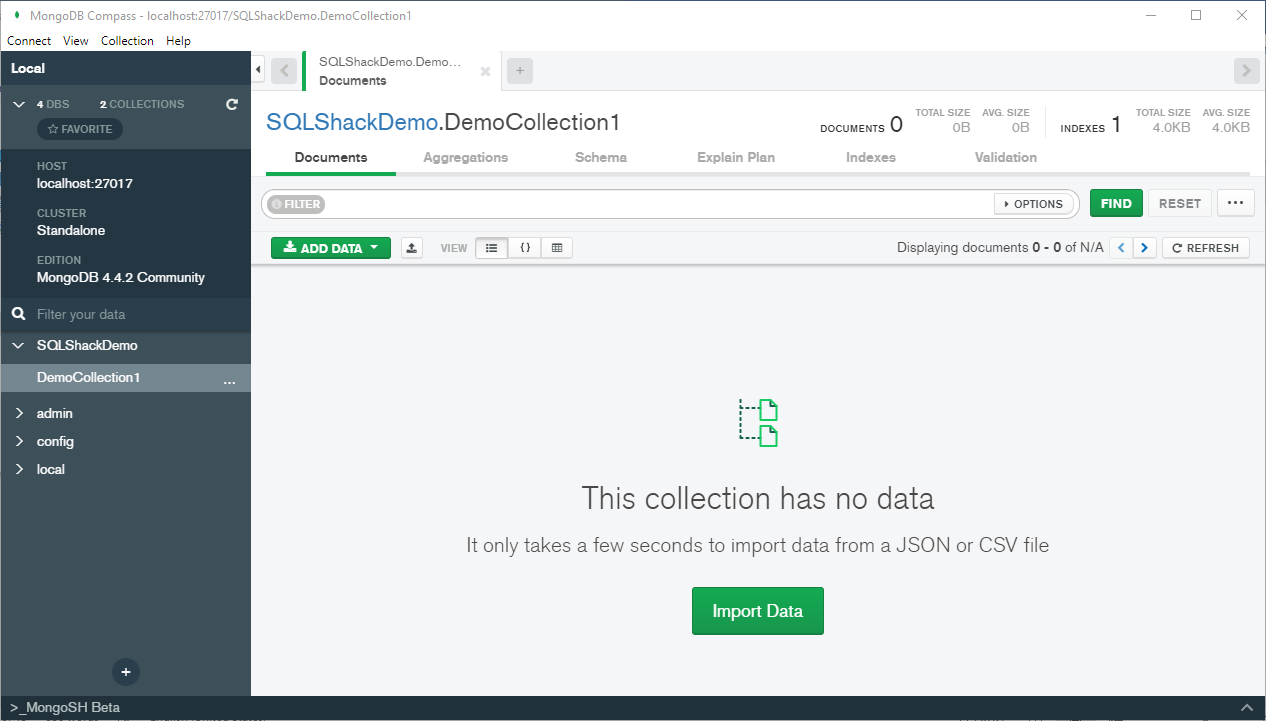
Task: Click the localhost:27017 host value
Action: 85,184
